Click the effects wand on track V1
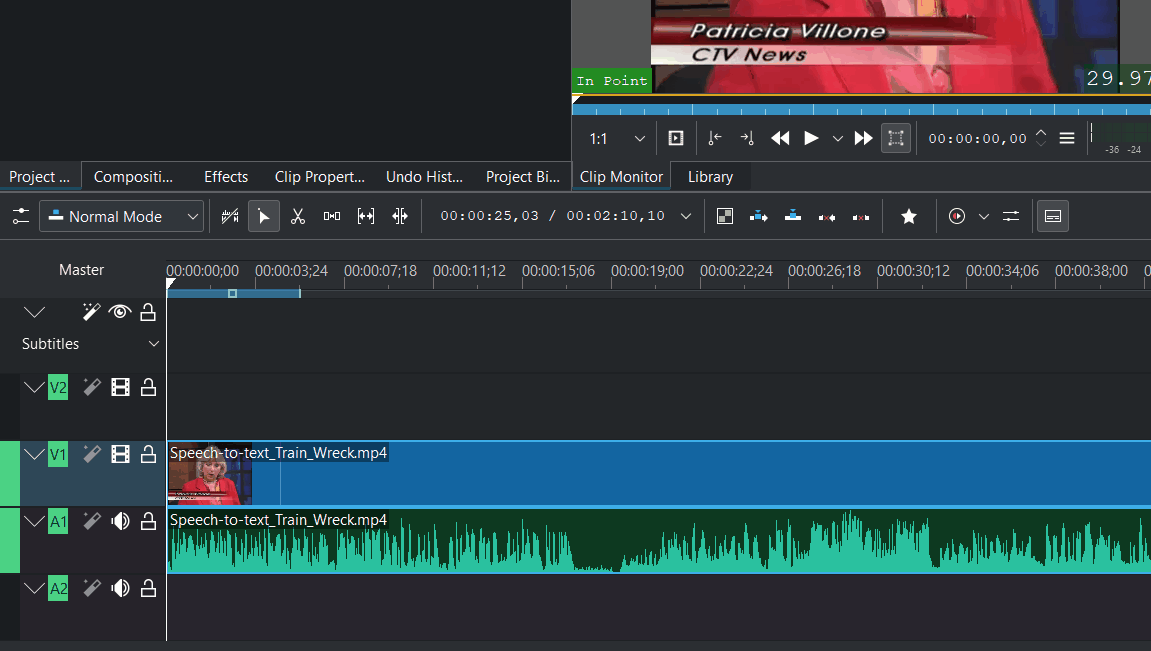1151x651 pixels. point(92,455)
